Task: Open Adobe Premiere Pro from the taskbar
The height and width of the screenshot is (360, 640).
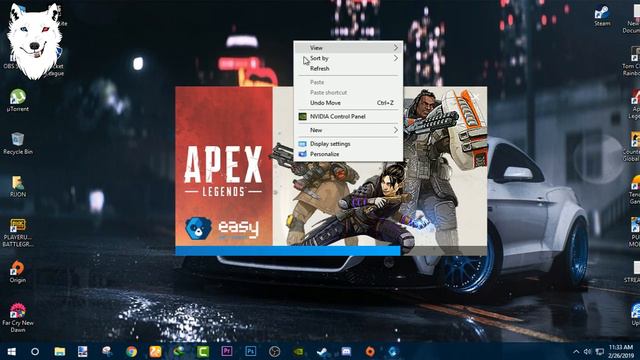Action: (x=227, y=351)
